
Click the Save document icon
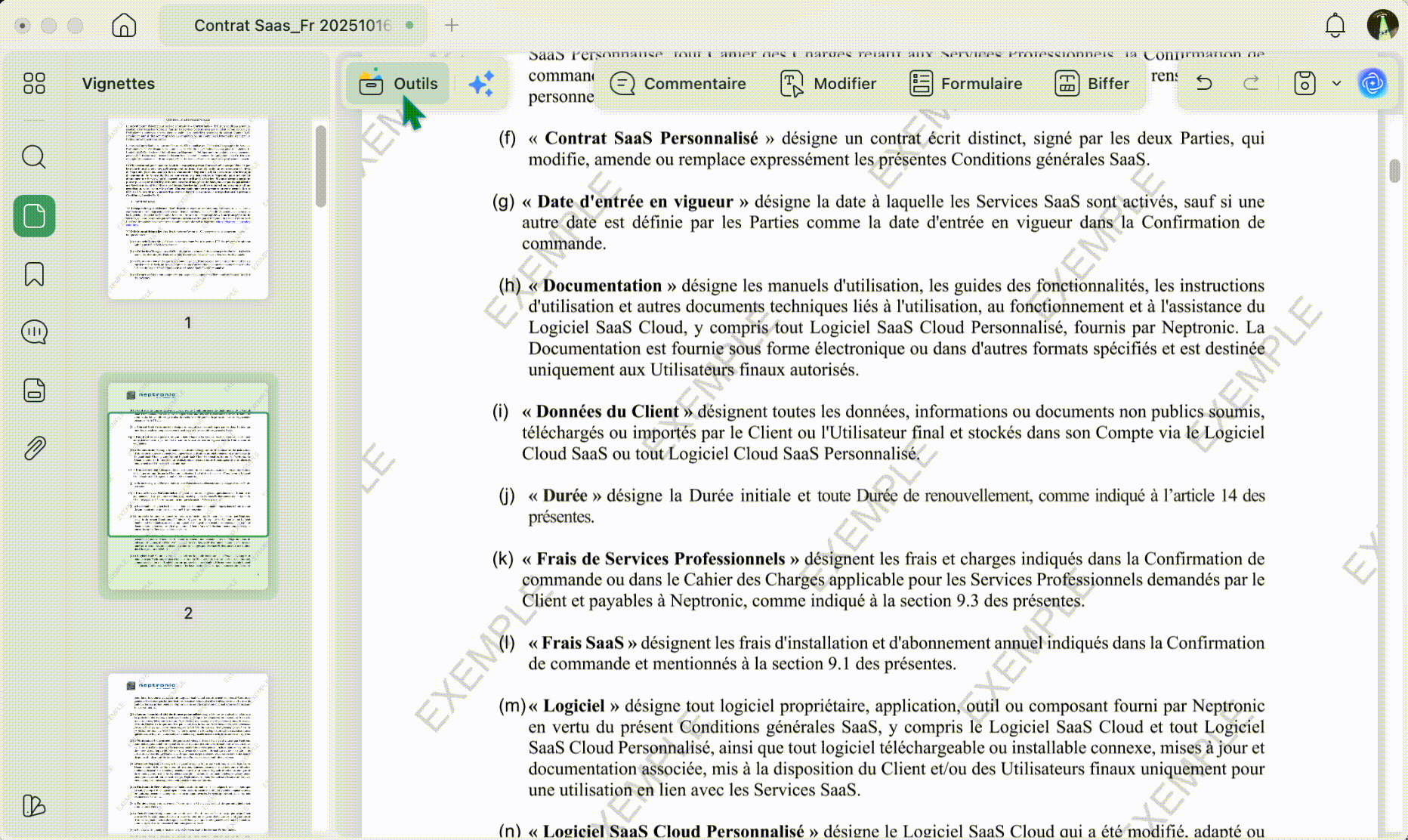(1305, 83)
